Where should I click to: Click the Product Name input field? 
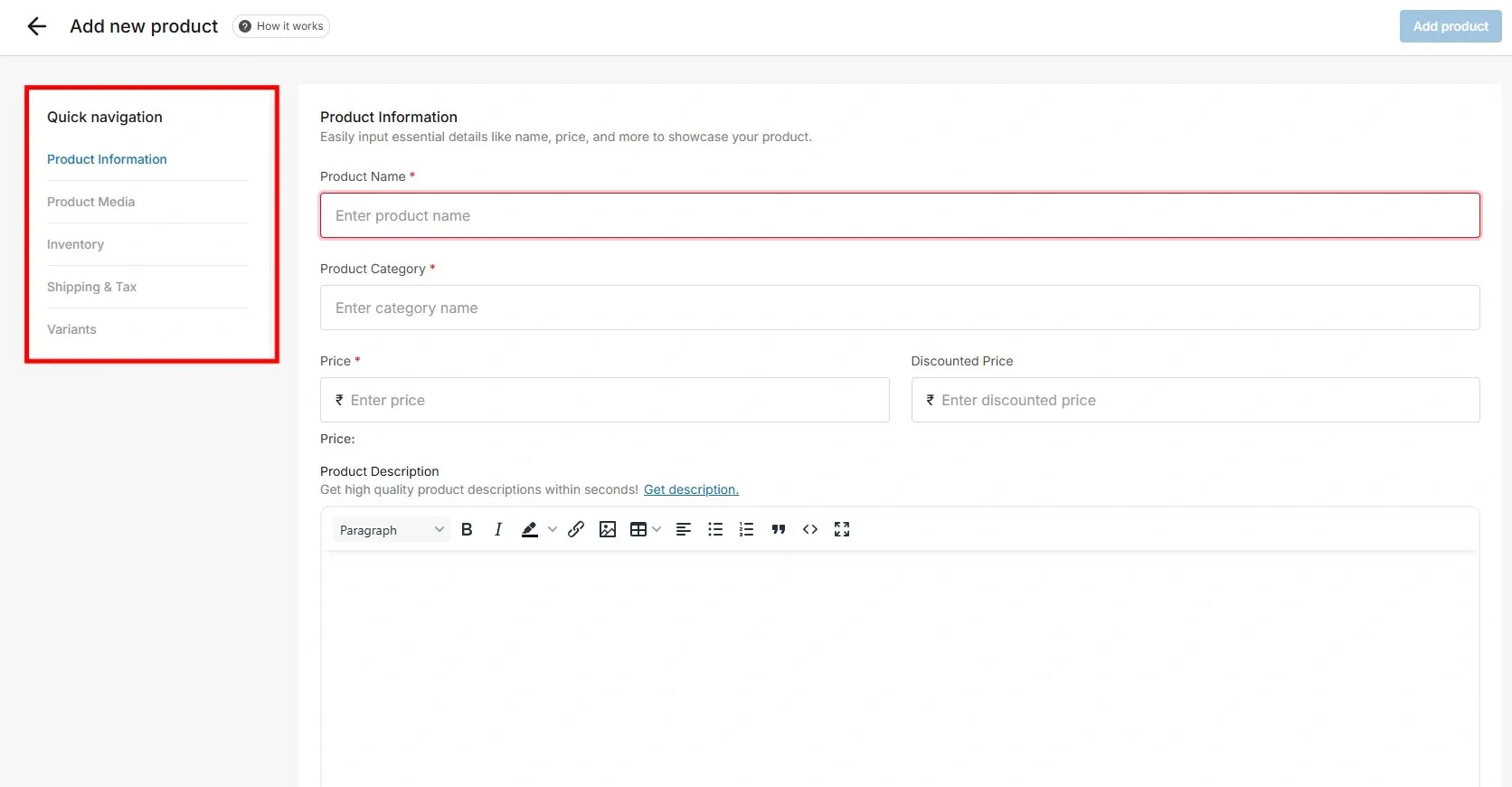tap(900, 215)
